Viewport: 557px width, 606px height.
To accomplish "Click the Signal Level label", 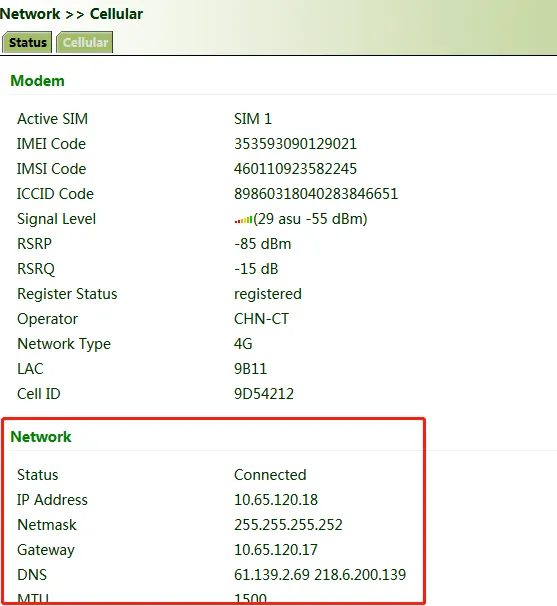I will point(56,219).
